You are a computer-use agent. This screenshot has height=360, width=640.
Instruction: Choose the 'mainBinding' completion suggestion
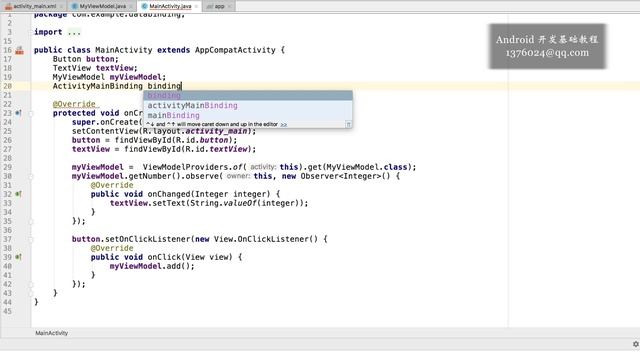click(248, 116)
